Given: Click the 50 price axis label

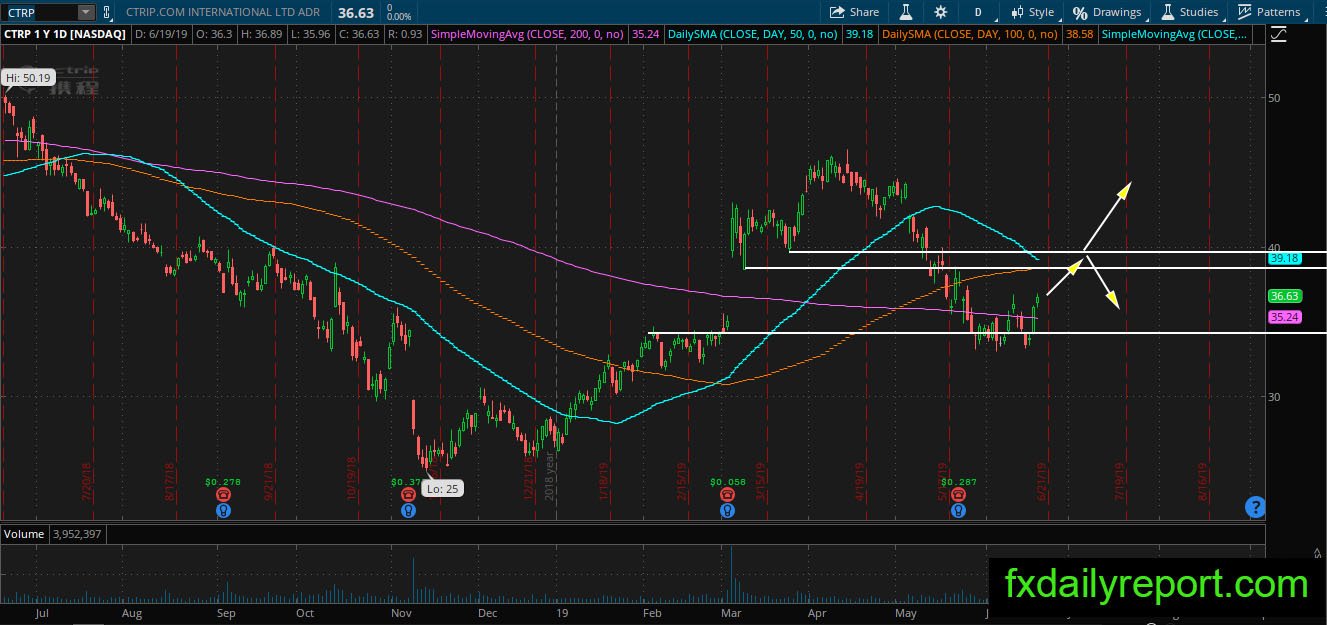Looking at the screenshot, I should (x=1275, y=98).
